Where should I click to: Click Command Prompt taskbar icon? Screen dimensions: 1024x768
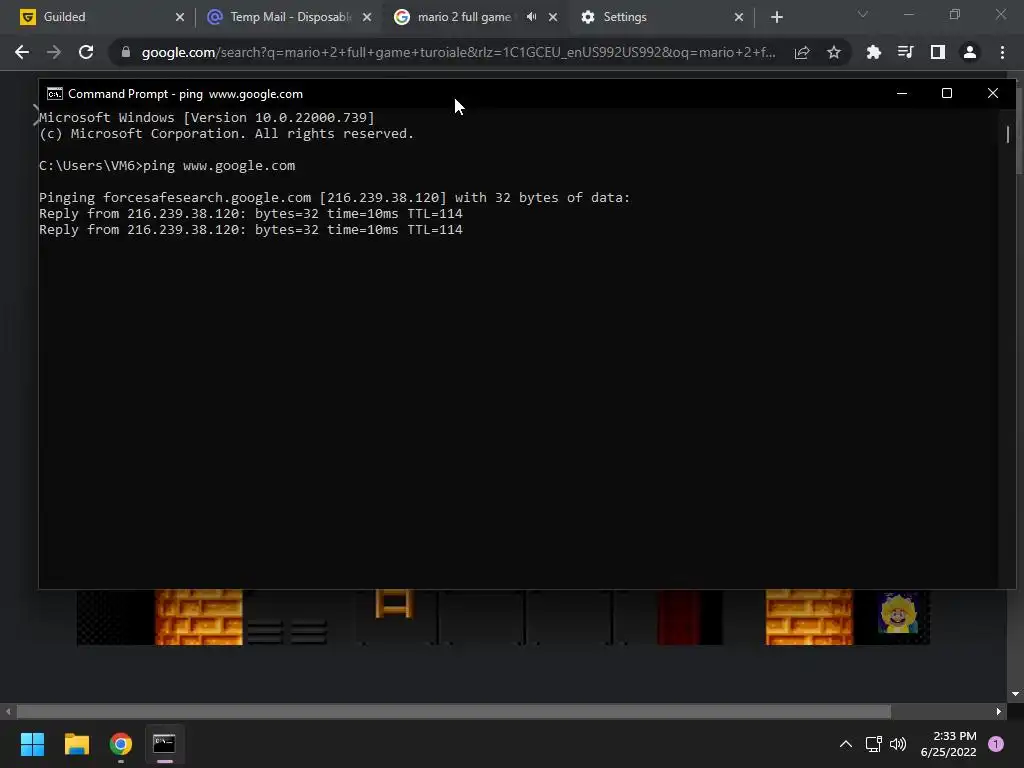(165, 744)
